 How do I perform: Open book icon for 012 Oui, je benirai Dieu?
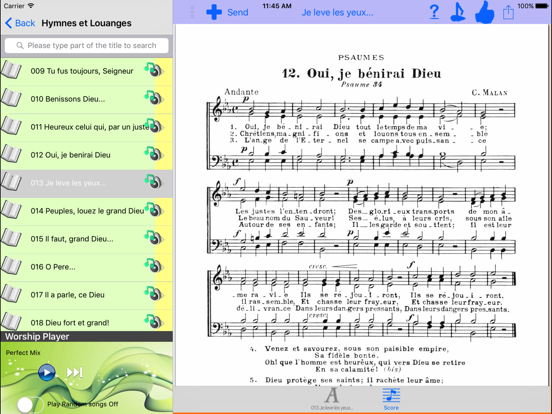(x=11, y=154)
